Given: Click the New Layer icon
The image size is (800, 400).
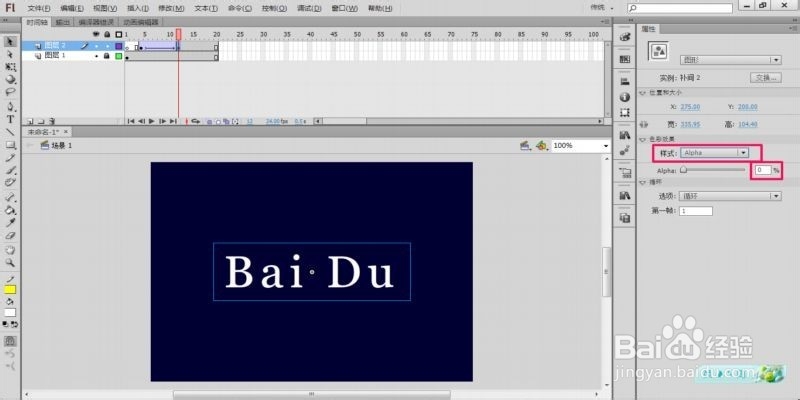Looking at the screenshot, I should 31,121.
